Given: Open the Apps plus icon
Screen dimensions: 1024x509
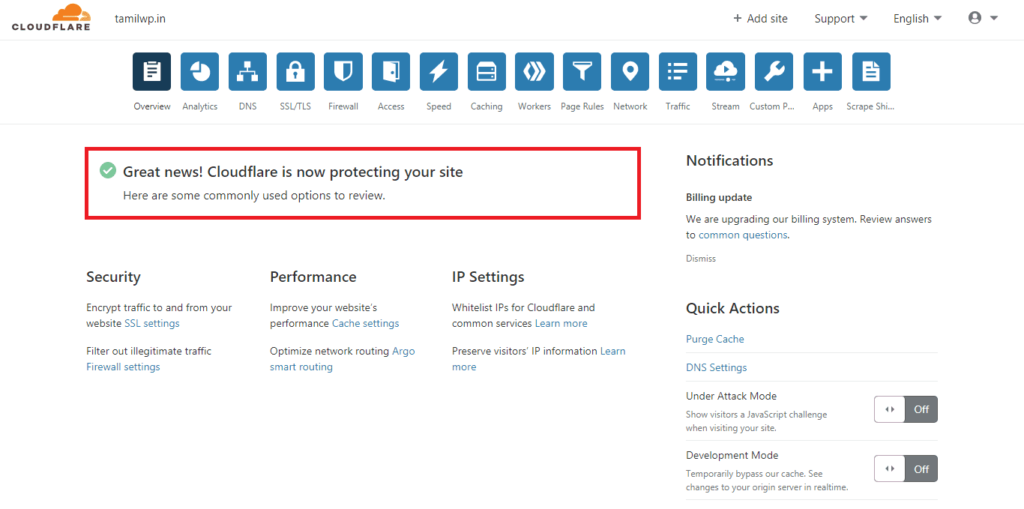Looking at the screenshot, I should click(823, 71).
